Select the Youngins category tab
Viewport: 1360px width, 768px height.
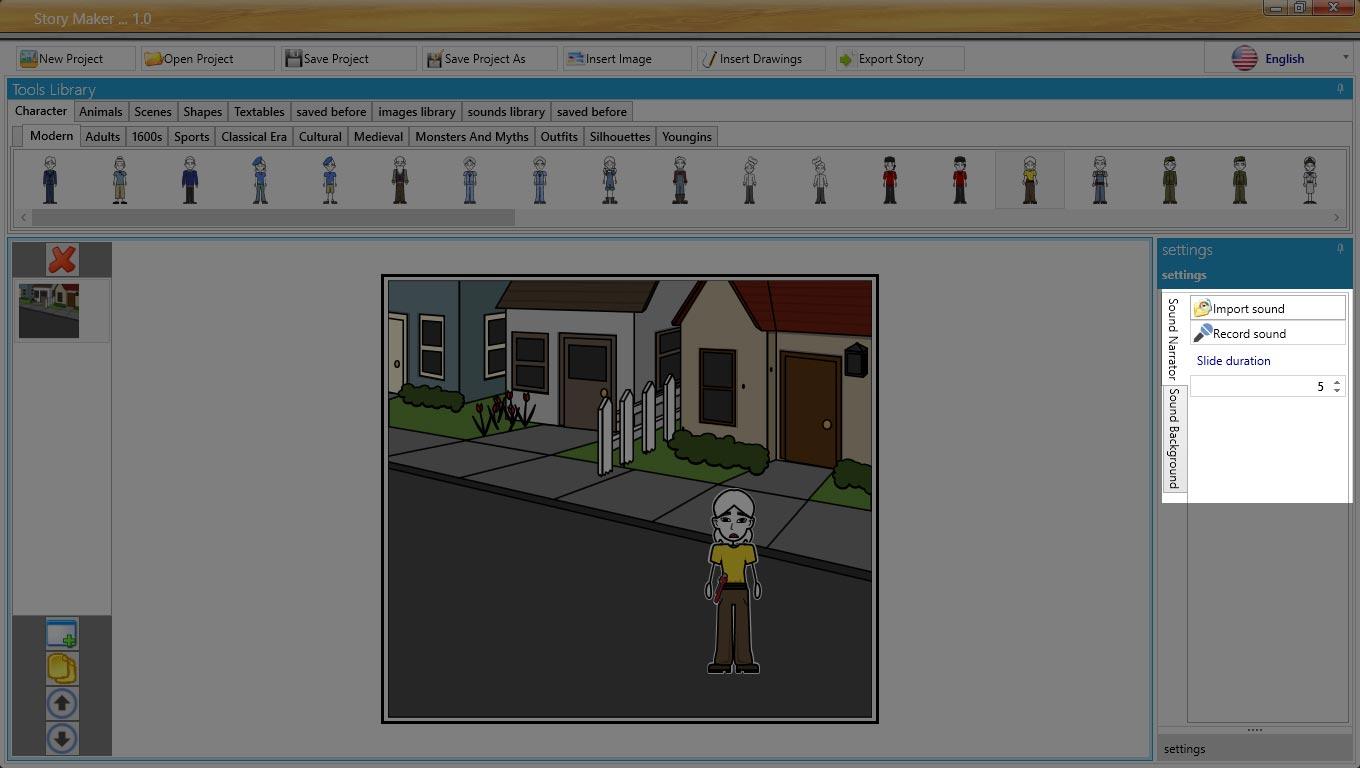coord(687,137)
